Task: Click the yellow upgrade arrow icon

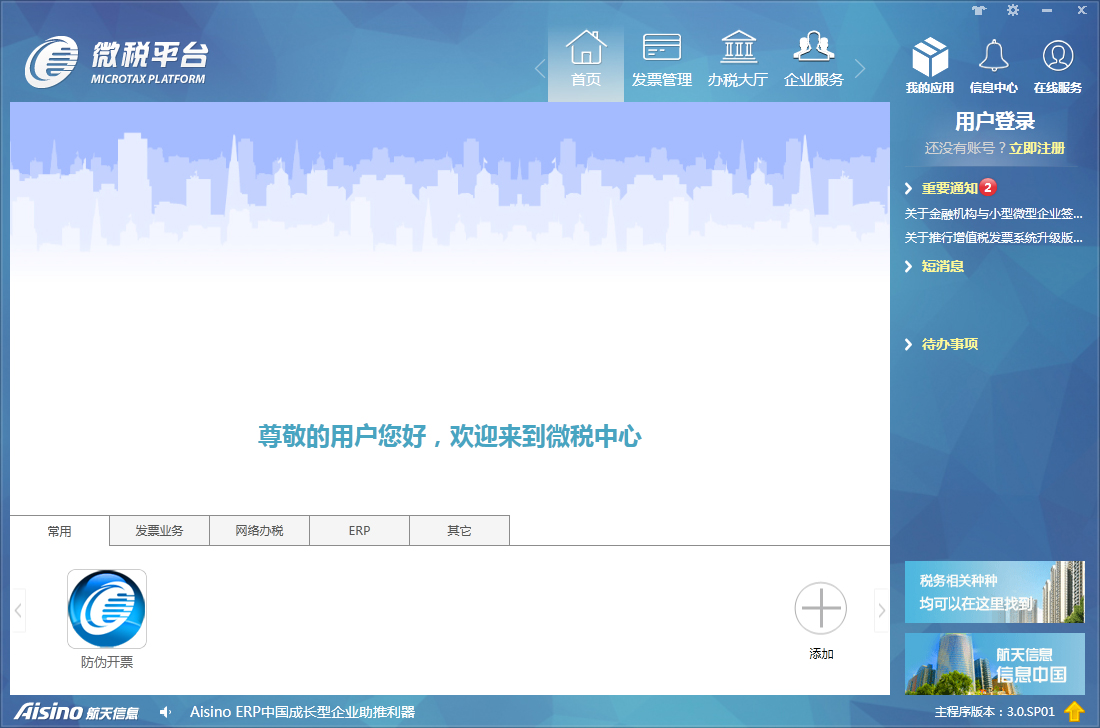Action: click(x=1074, y=712)
